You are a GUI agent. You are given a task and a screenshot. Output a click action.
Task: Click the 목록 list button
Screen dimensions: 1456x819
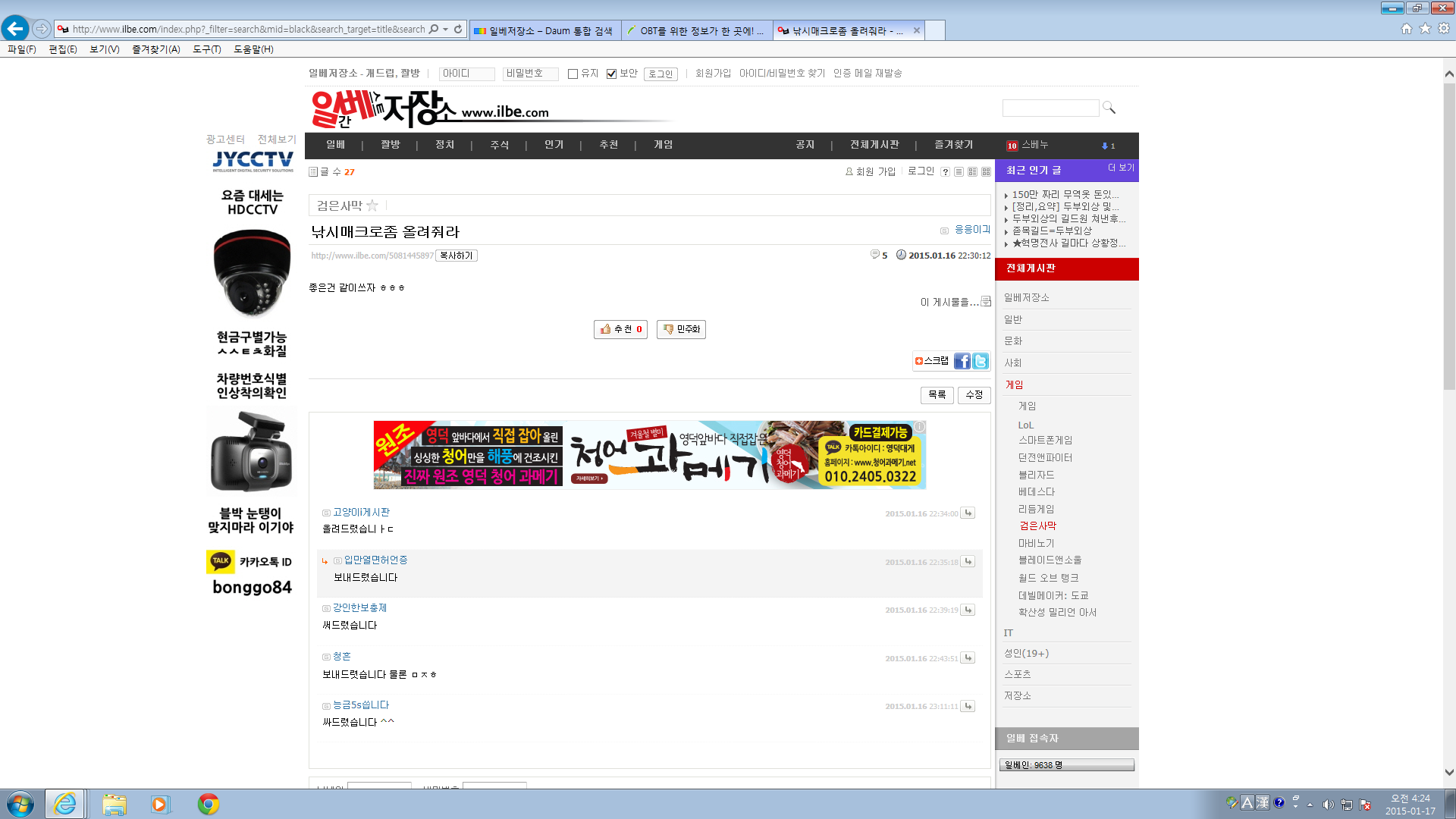click(937, 395)
